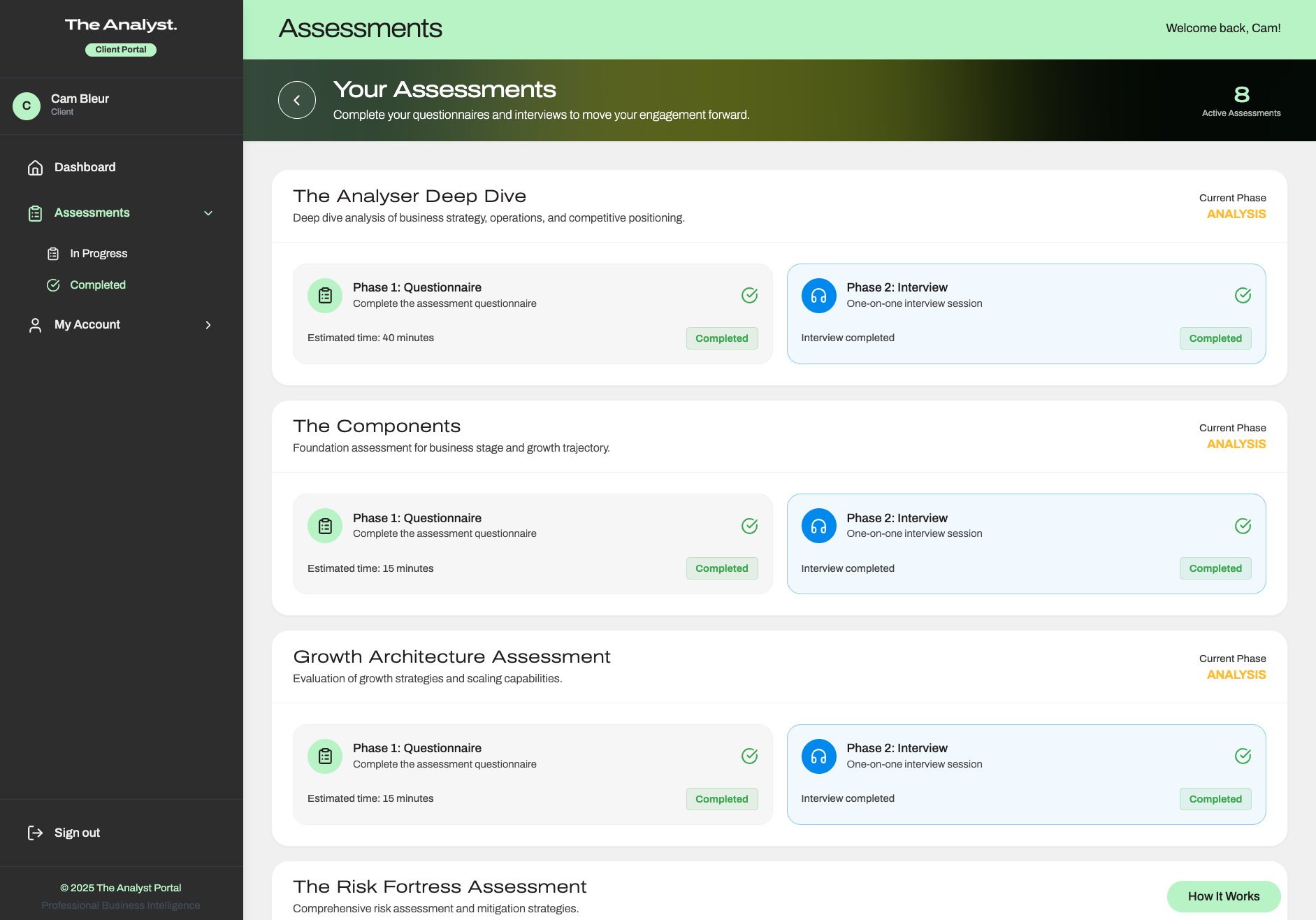Click Analyser Deep Dive questionnaire check mark icon
This screenshot has width=1316, height=920.
click(x=749, y=296)
